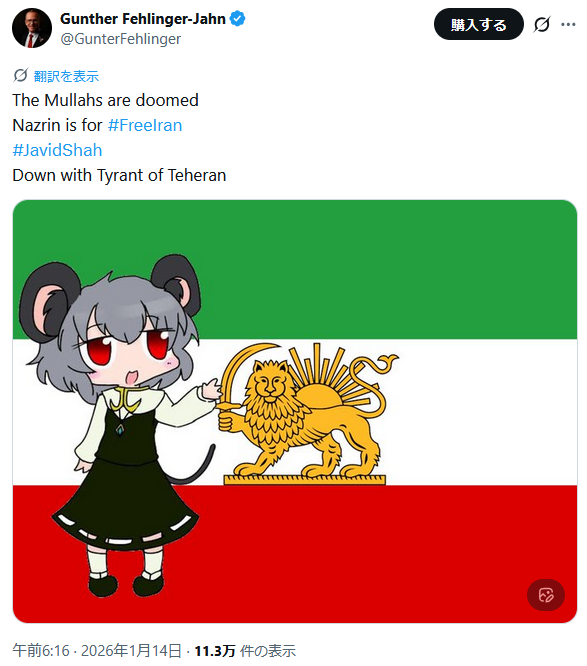Click the @GunterFehlinger handle
Screen dimensions: 587x666
pyautogui.click(x=121, y=39)
